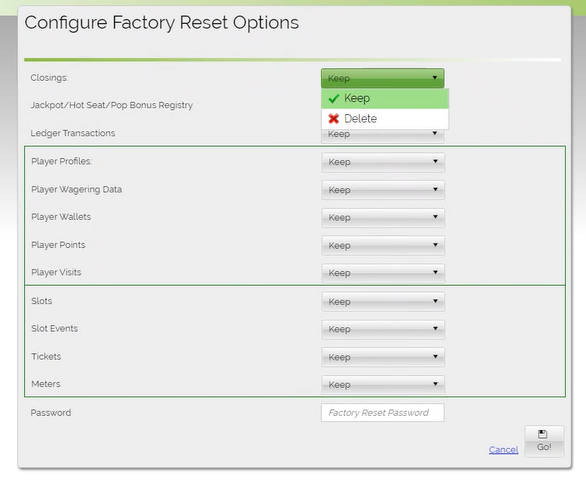This screenshot has height=482, width=586.
Task: Choose Delete option with red X
Action: point(385,119)
